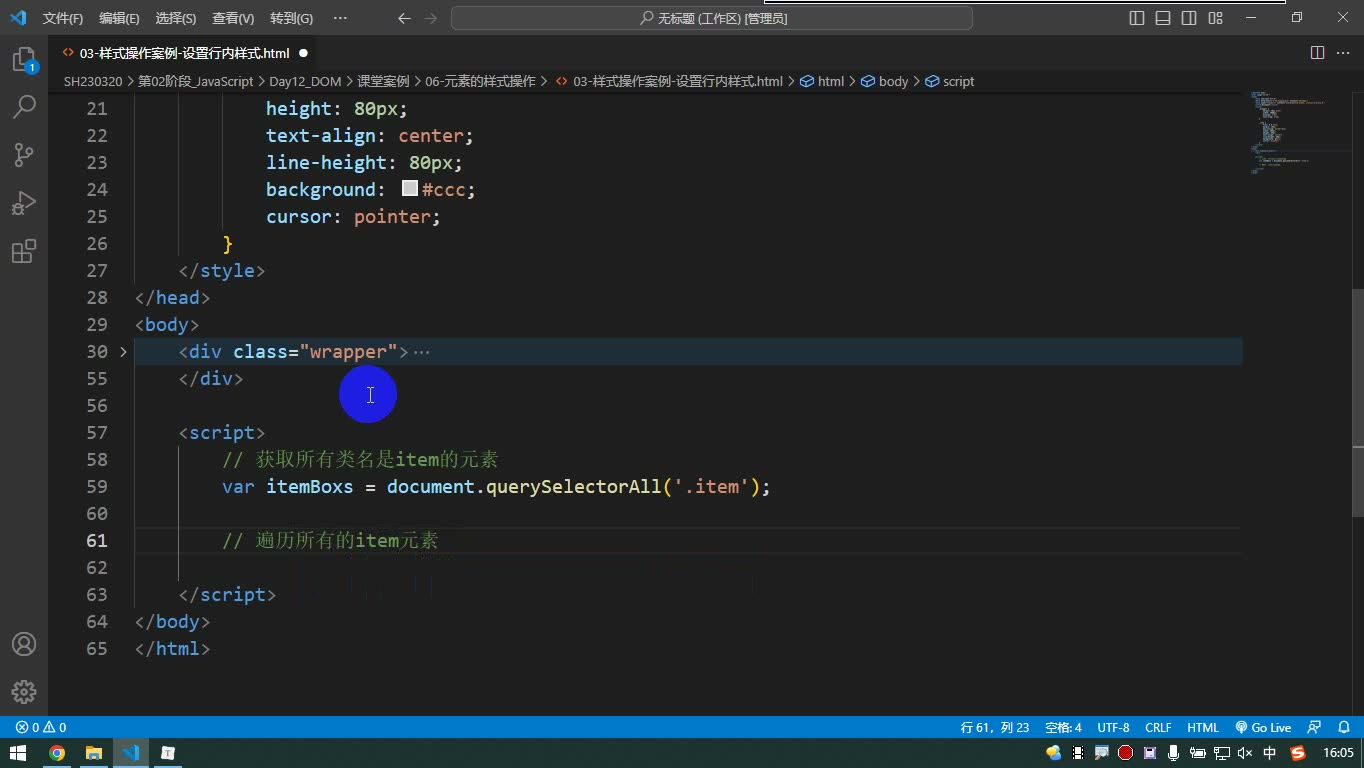The width and height of the screenshot is (1364, 768).
Task: Select the 03-样式操作案例-设置行内样式.html editor tab
Action: 183,53
